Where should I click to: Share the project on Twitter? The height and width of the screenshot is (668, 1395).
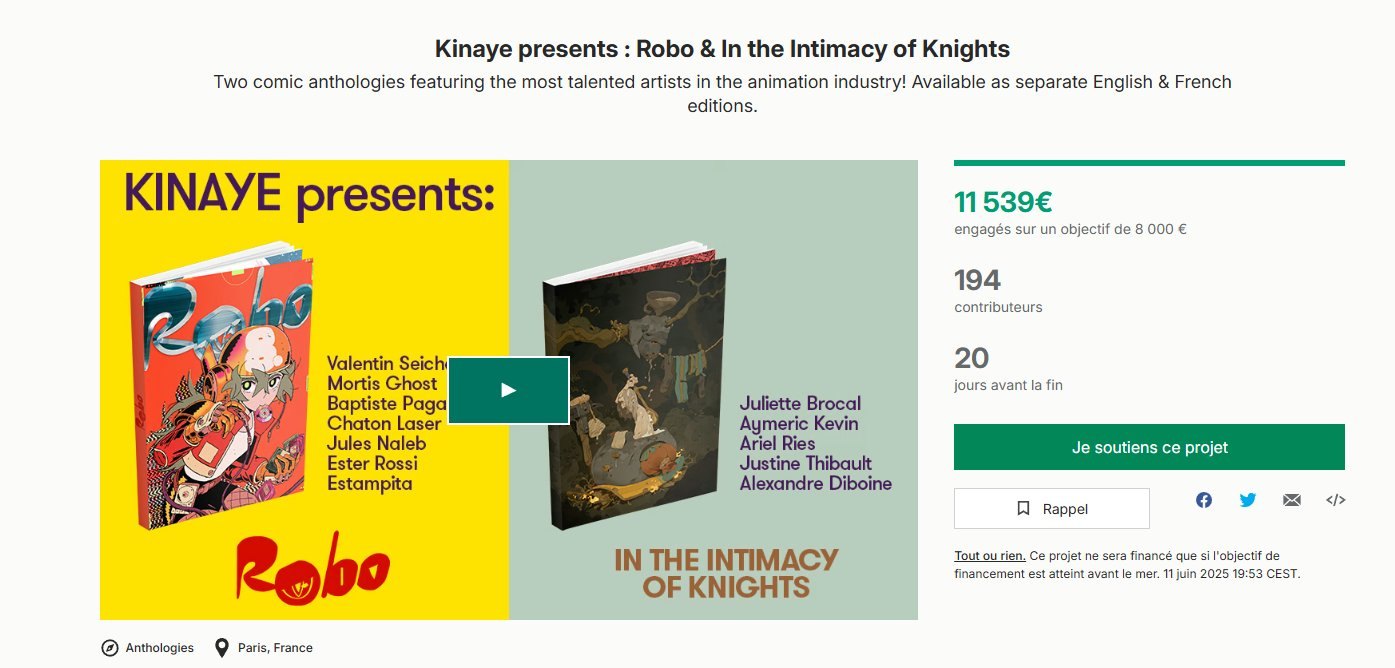[1248, 500]
